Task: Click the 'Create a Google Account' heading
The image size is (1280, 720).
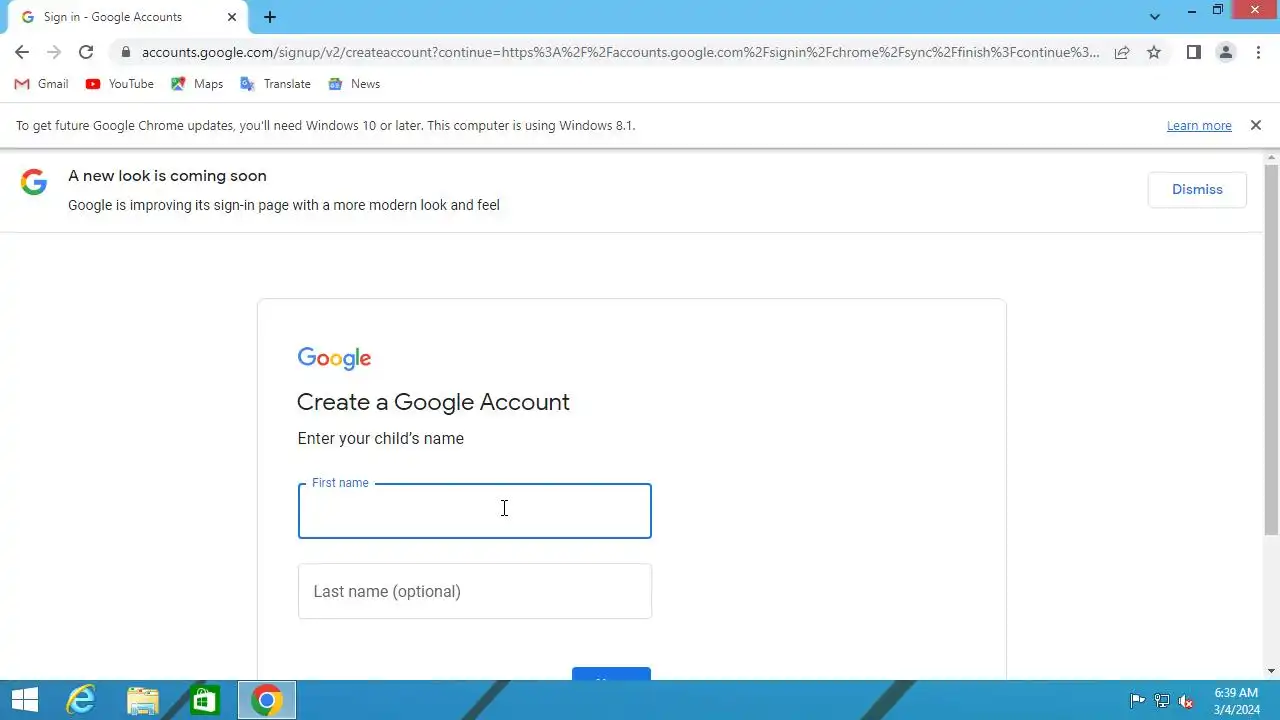Action: coord(433,402)
